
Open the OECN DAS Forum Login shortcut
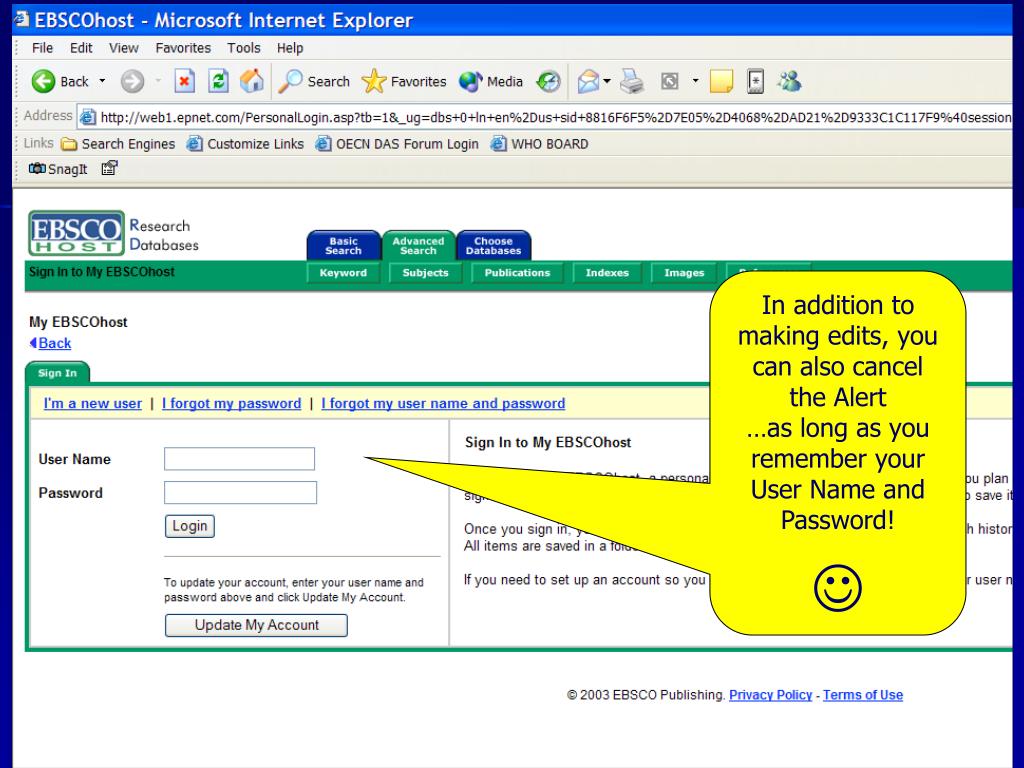397,144
